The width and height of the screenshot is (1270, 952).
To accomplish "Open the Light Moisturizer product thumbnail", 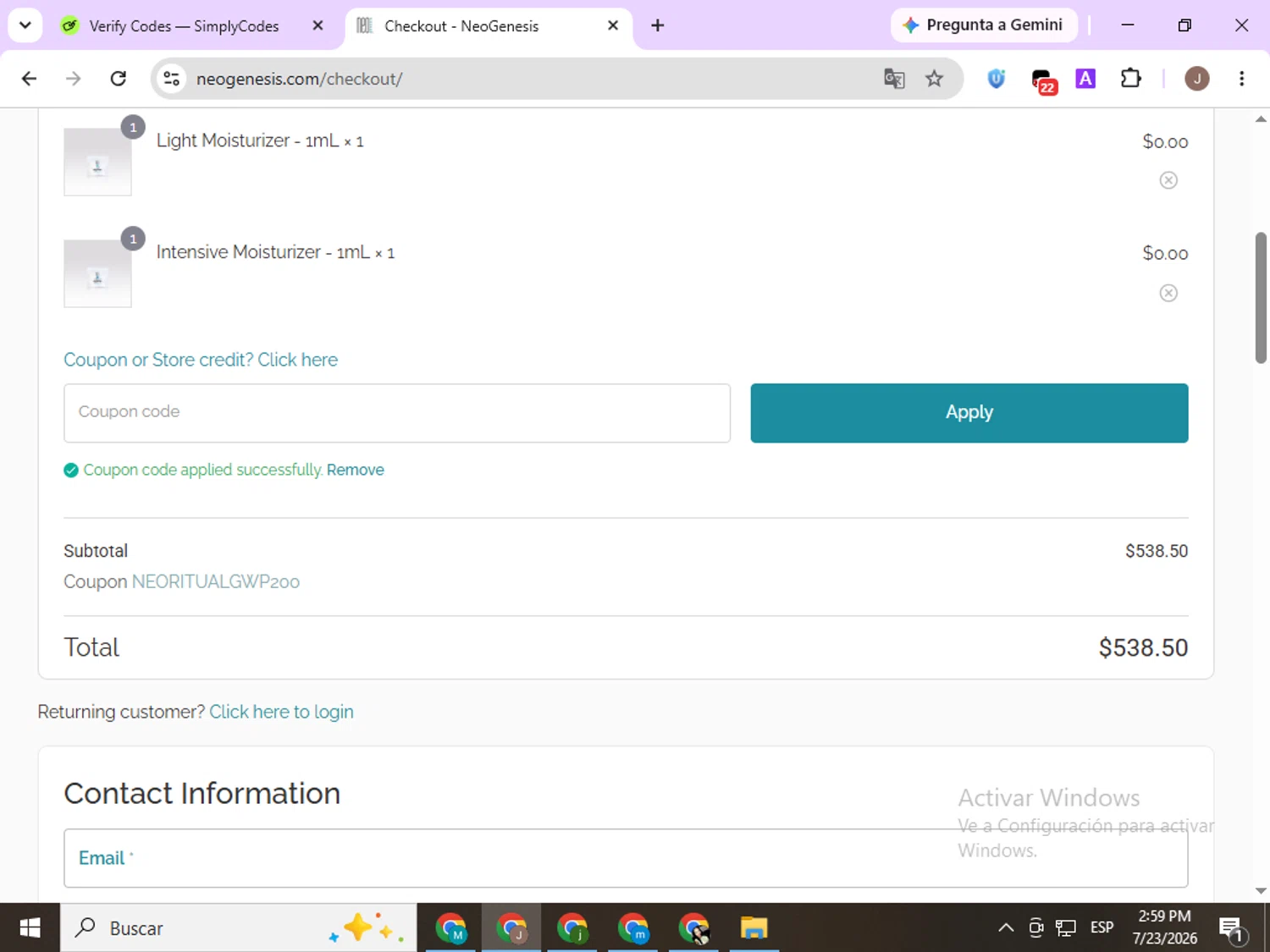I will pos(97,162).
